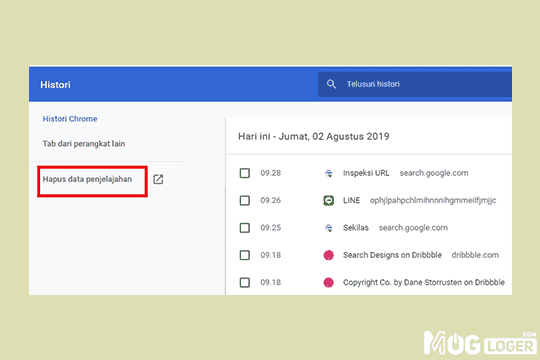Image resolution: width=540 pixels, height=360 pixels.
Task: Open Search Designs on Dribbble link
Action: click(x=392, y=255)
